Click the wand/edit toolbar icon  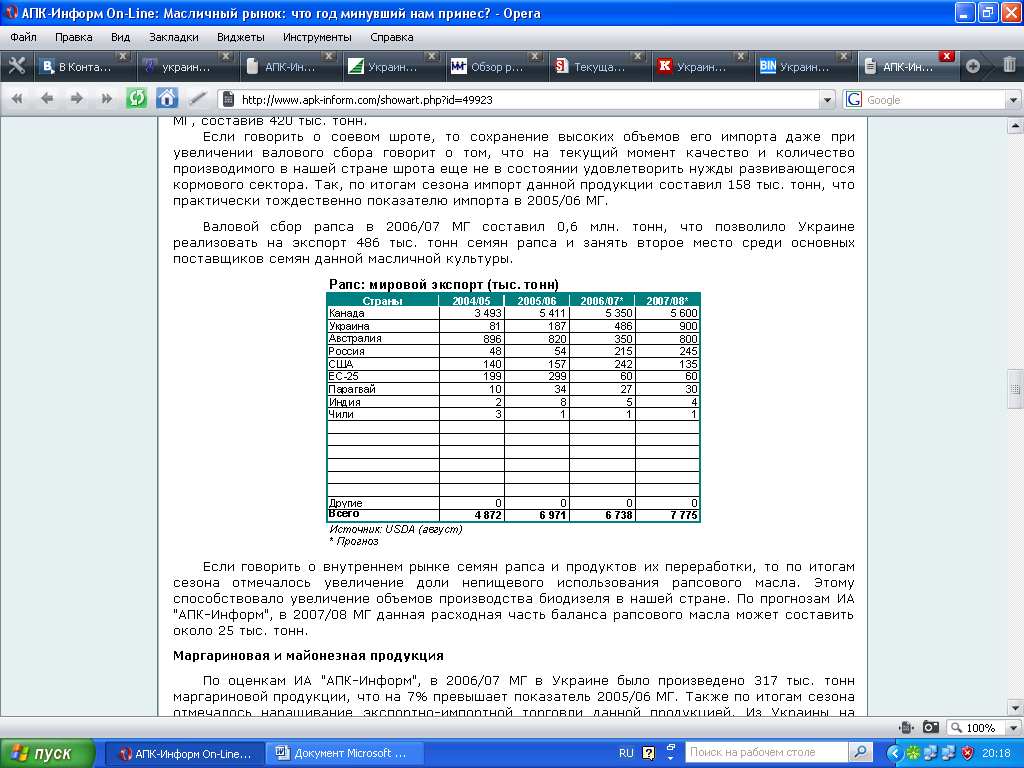(197, 99)
